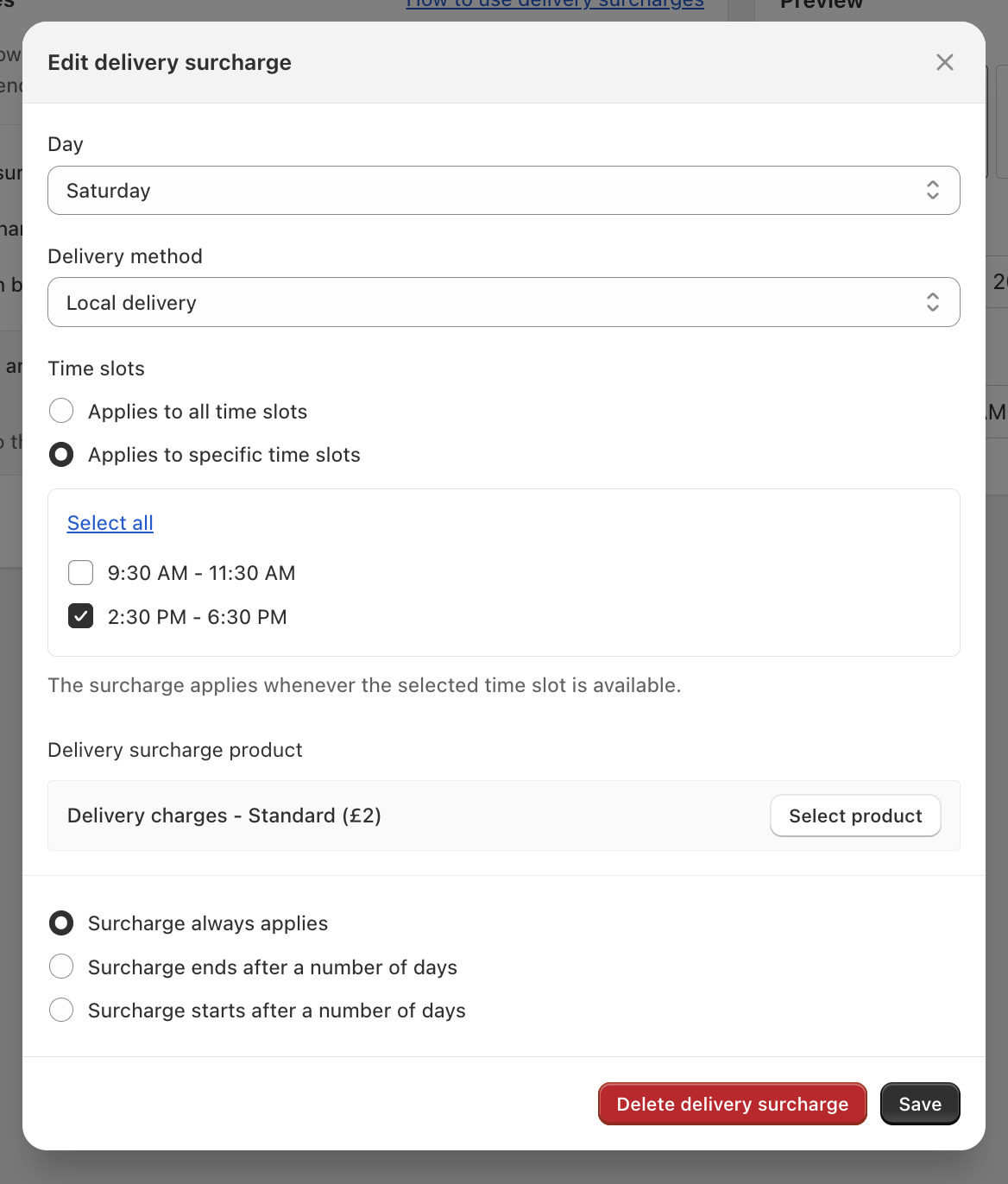
Task: Save the delivery surcharge changes
Action: click(x=920, y=1104)
